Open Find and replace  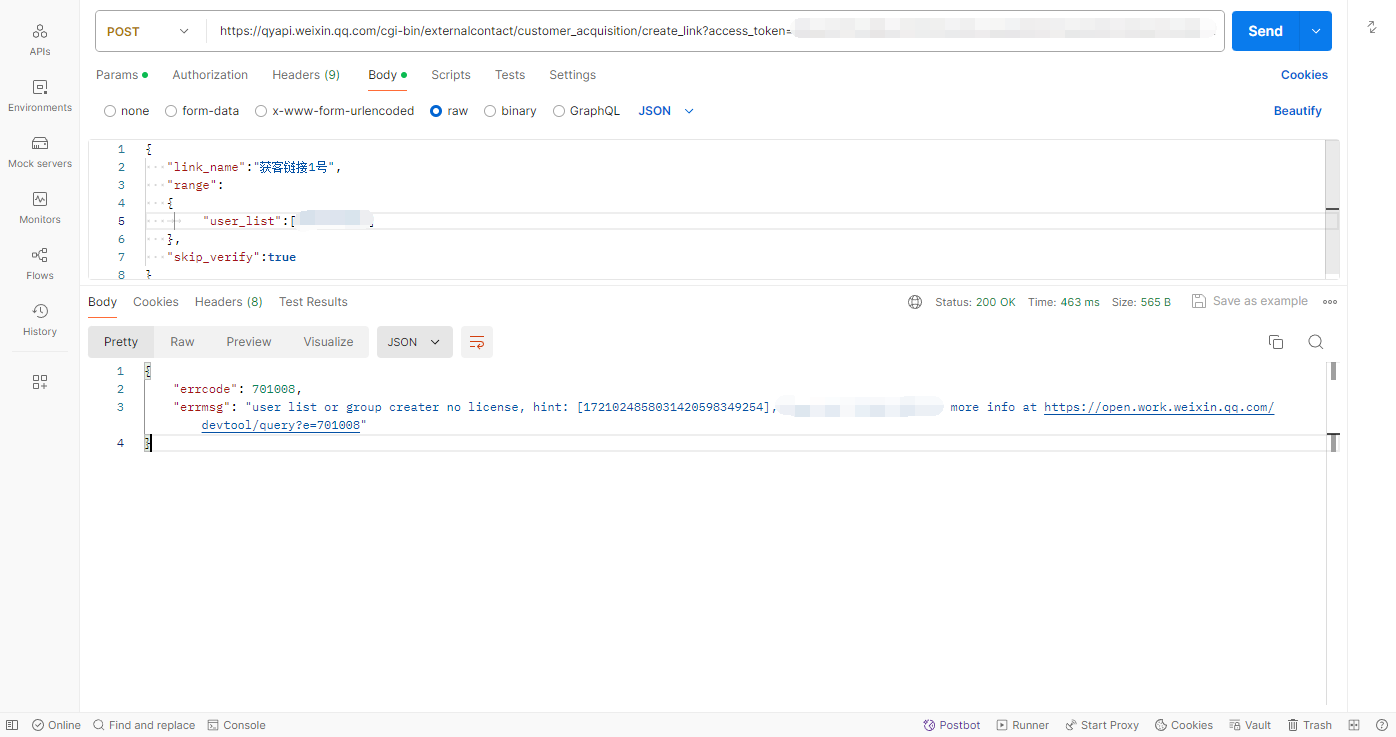pyautogui.click(x=144, y=725)
